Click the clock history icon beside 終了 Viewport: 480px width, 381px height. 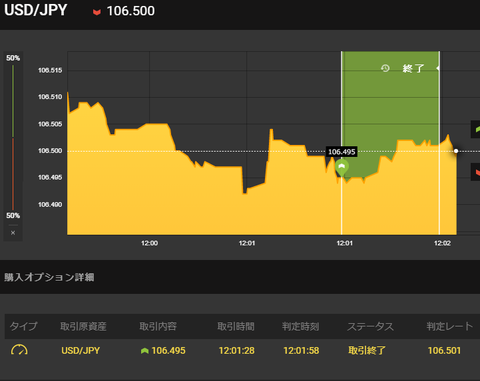pos(385,68)
